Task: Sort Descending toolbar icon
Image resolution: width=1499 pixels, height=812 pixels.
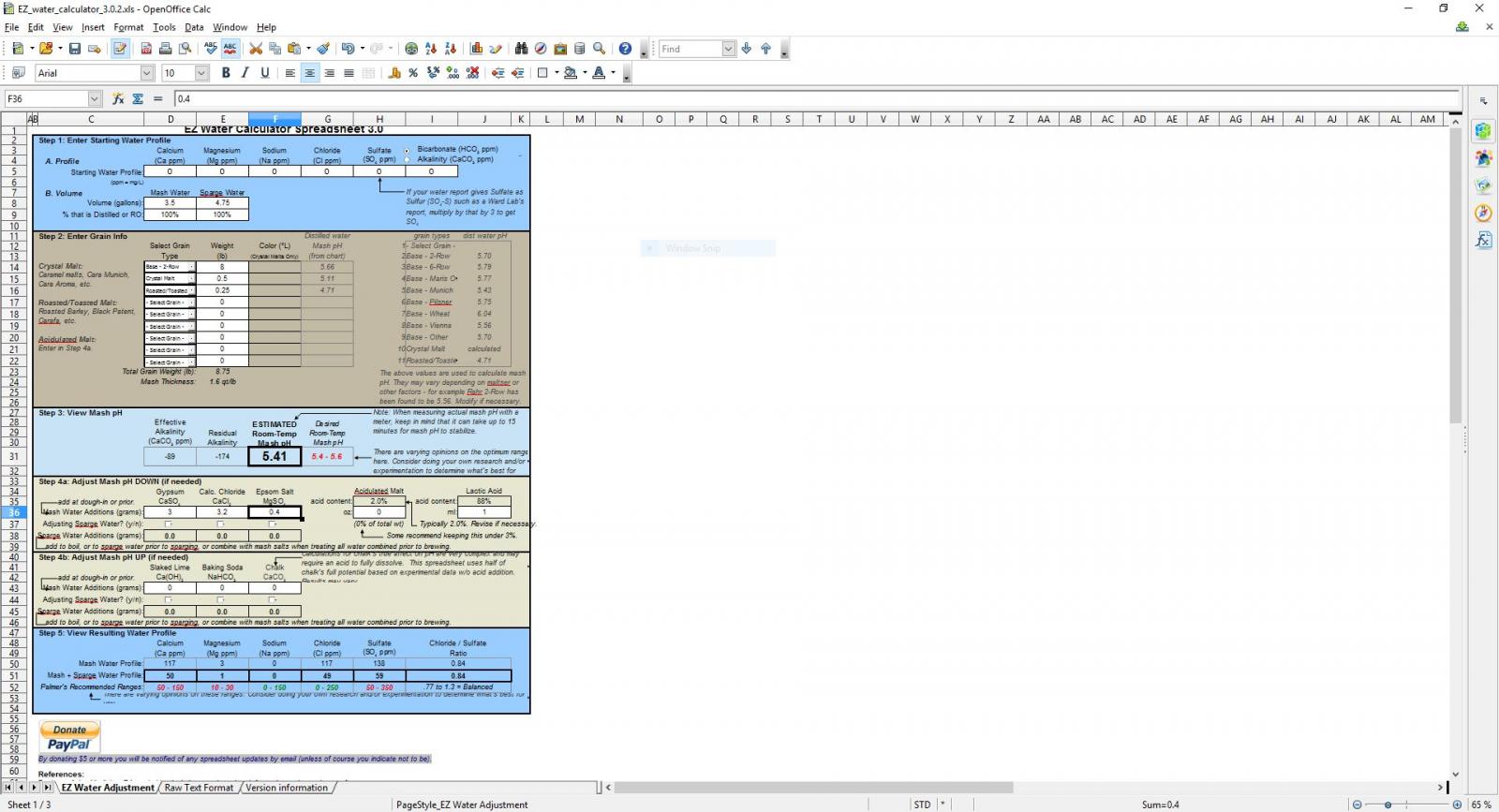Action: tap(451, 49)
